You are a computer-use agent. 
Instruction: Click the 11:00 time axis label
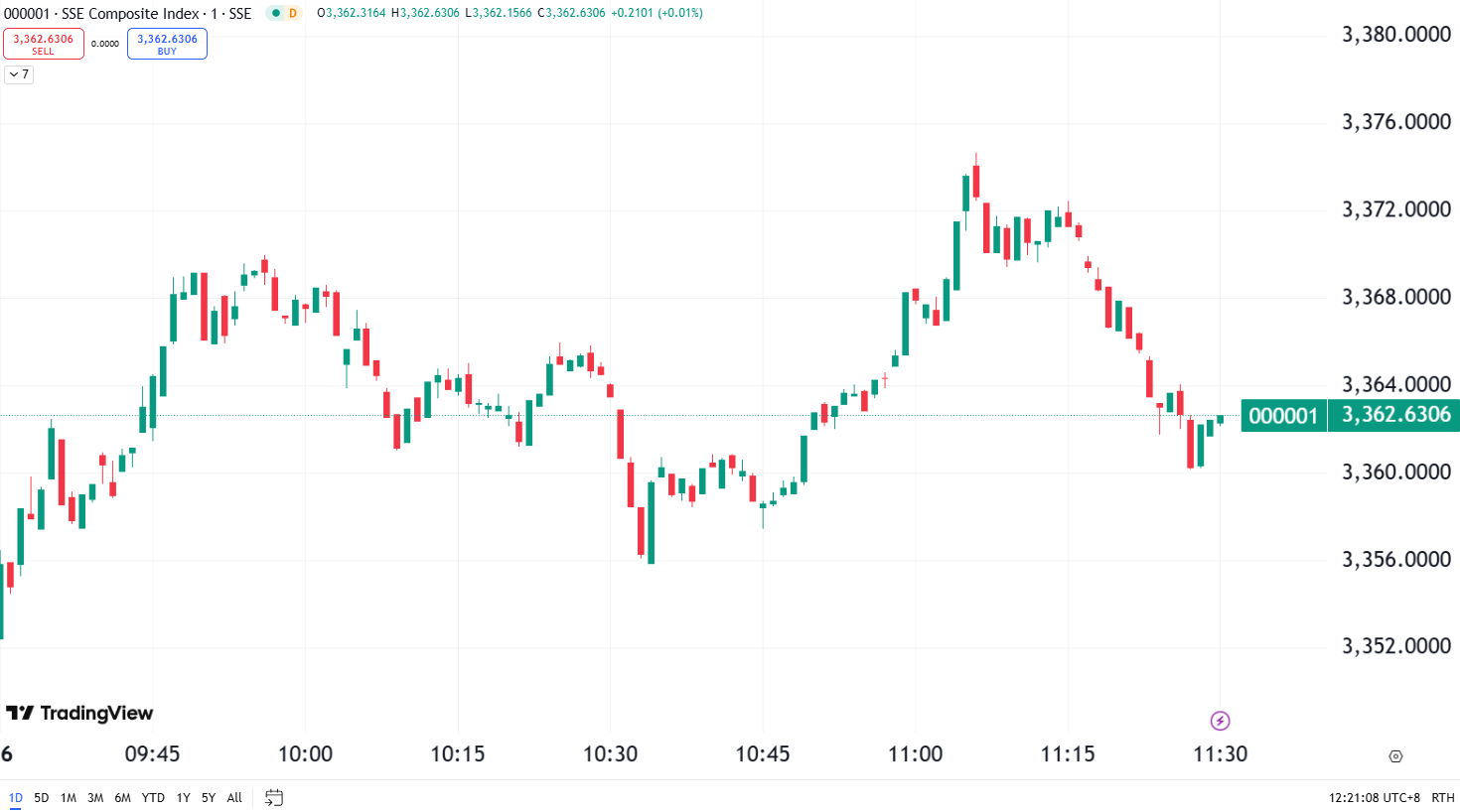click(915, 753)
